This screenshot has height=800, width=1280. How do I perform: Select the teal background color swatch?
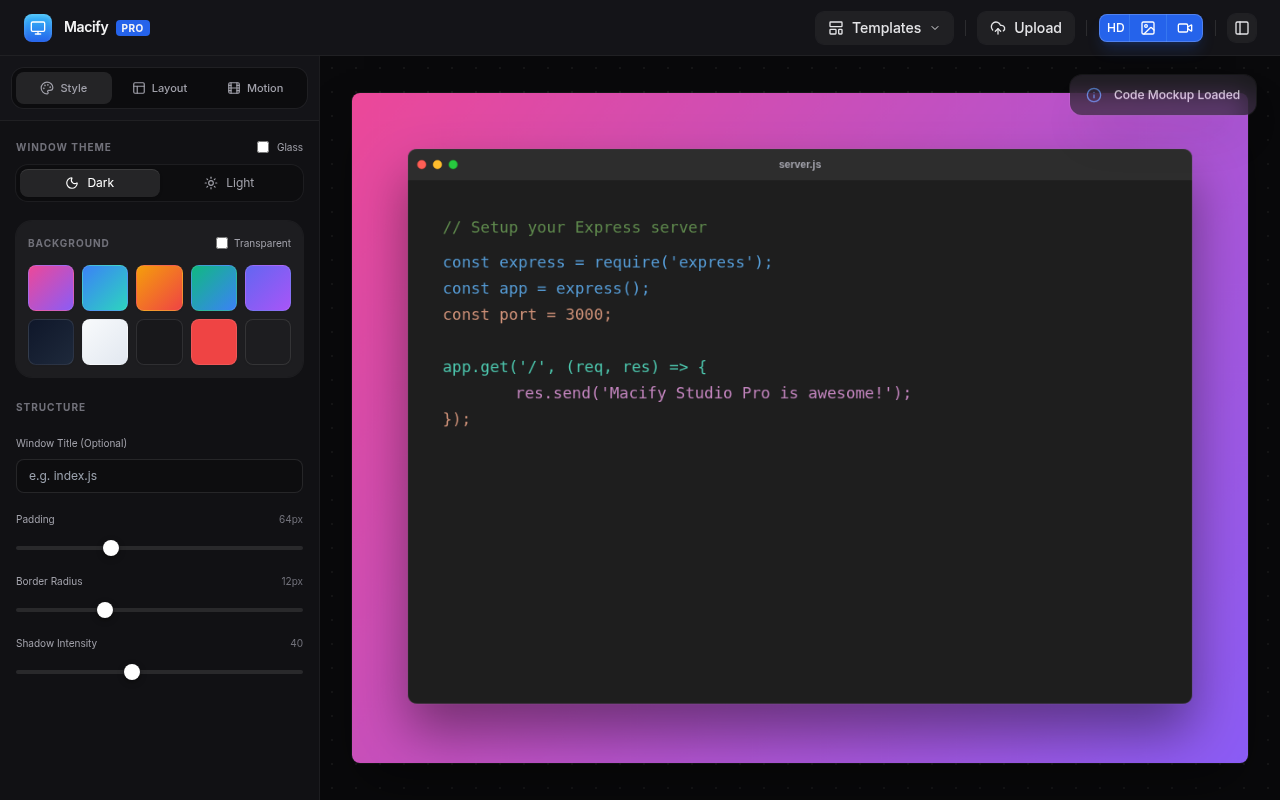[213, 287]
